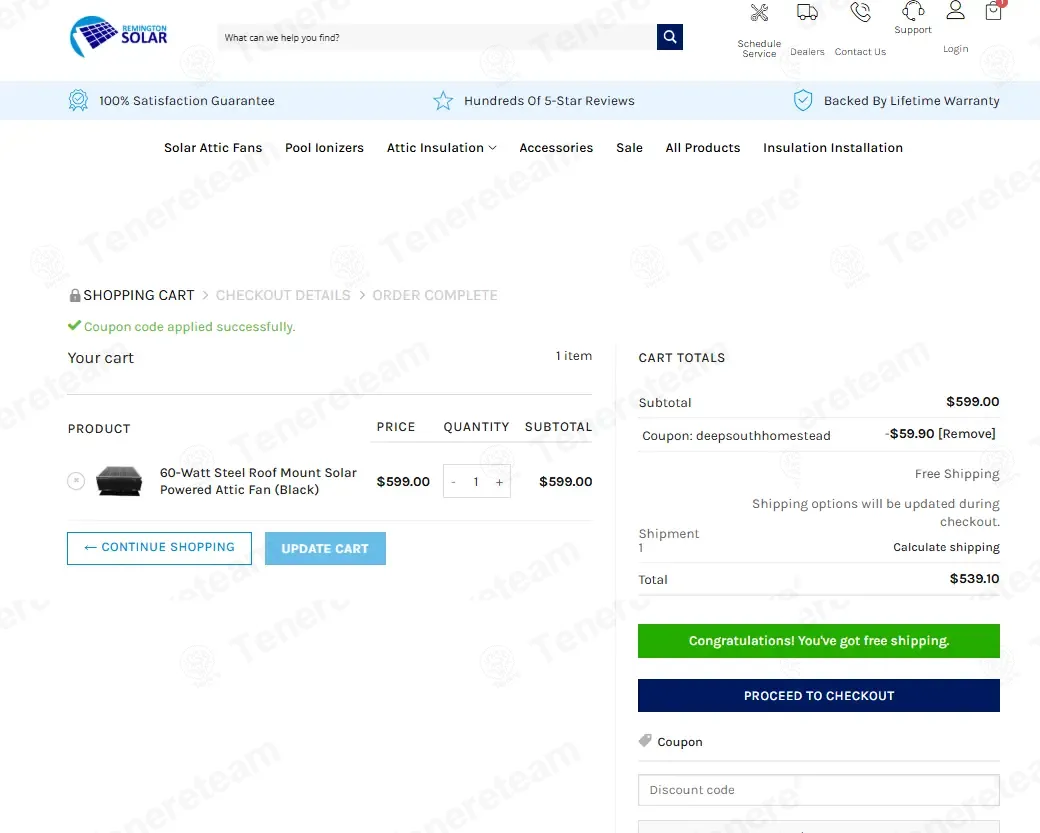Click the Contact Us phone icon
Image resolution: width=1040 pixels, height=833 pixels.
[860, 12]
